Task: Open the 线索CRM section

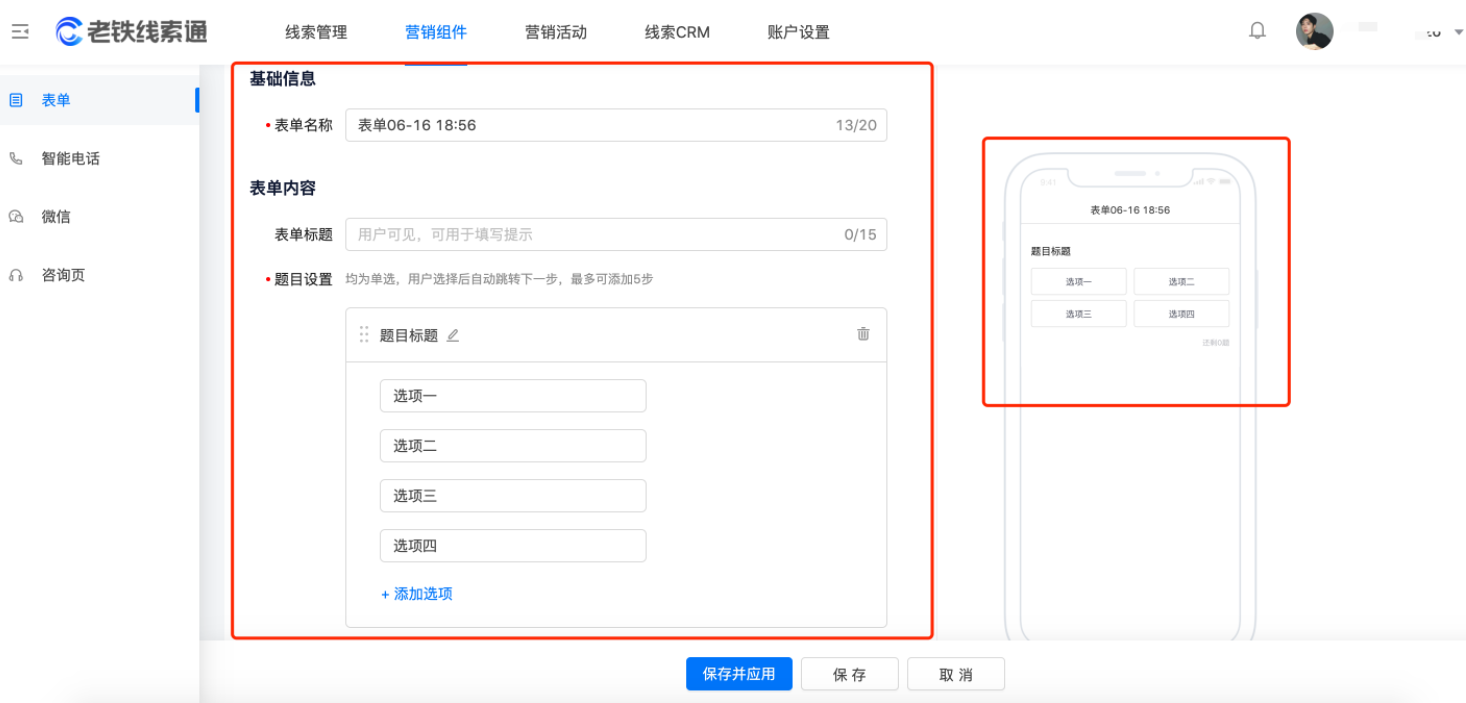Action: (x=676, y=32)
